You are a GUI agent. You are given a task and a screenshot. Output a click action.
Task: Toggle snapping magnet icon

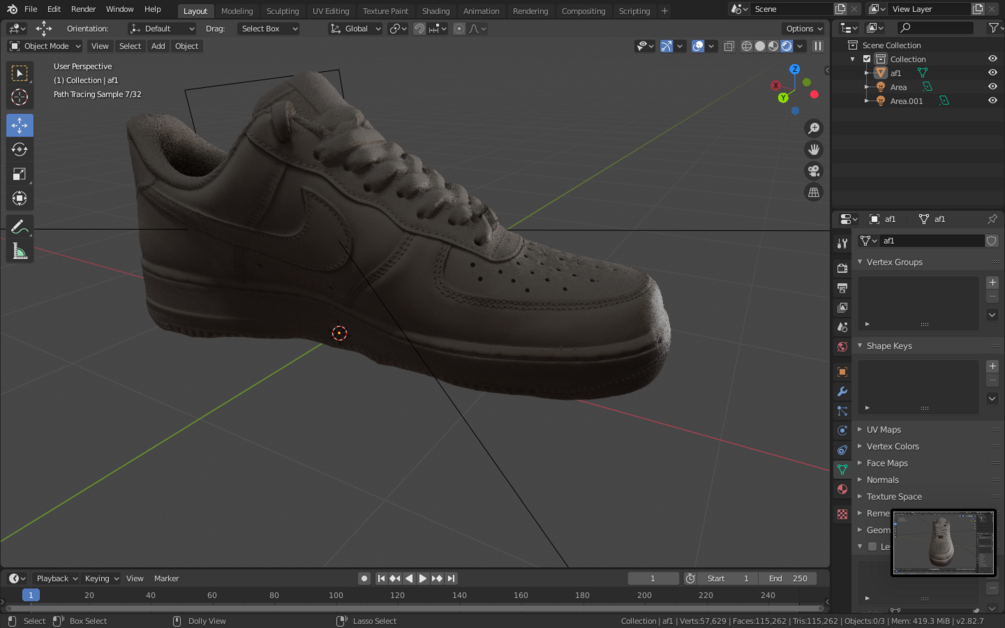(x=419, y=29)
